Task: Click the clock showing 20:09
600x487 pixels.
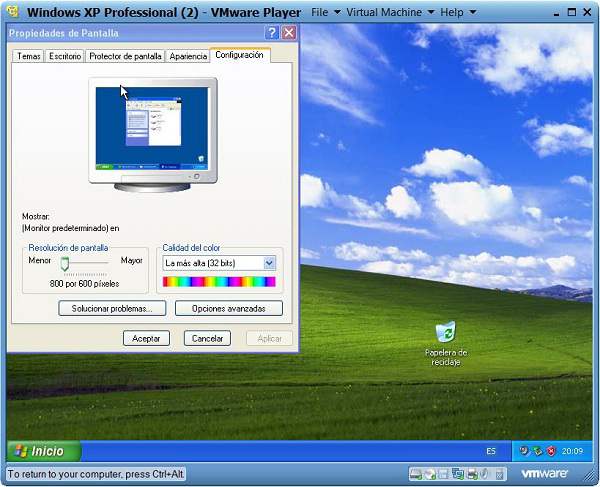Action: point(572,451)
